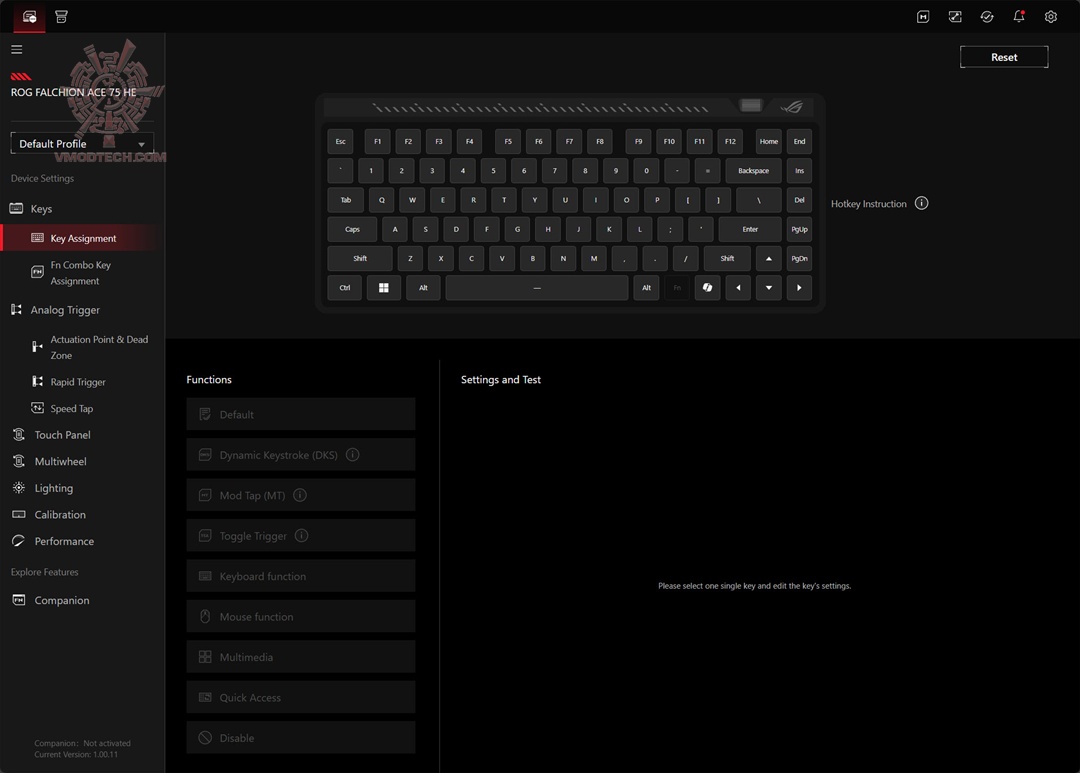
Task: Open Key Assignment page
Action: pos(82,238)
